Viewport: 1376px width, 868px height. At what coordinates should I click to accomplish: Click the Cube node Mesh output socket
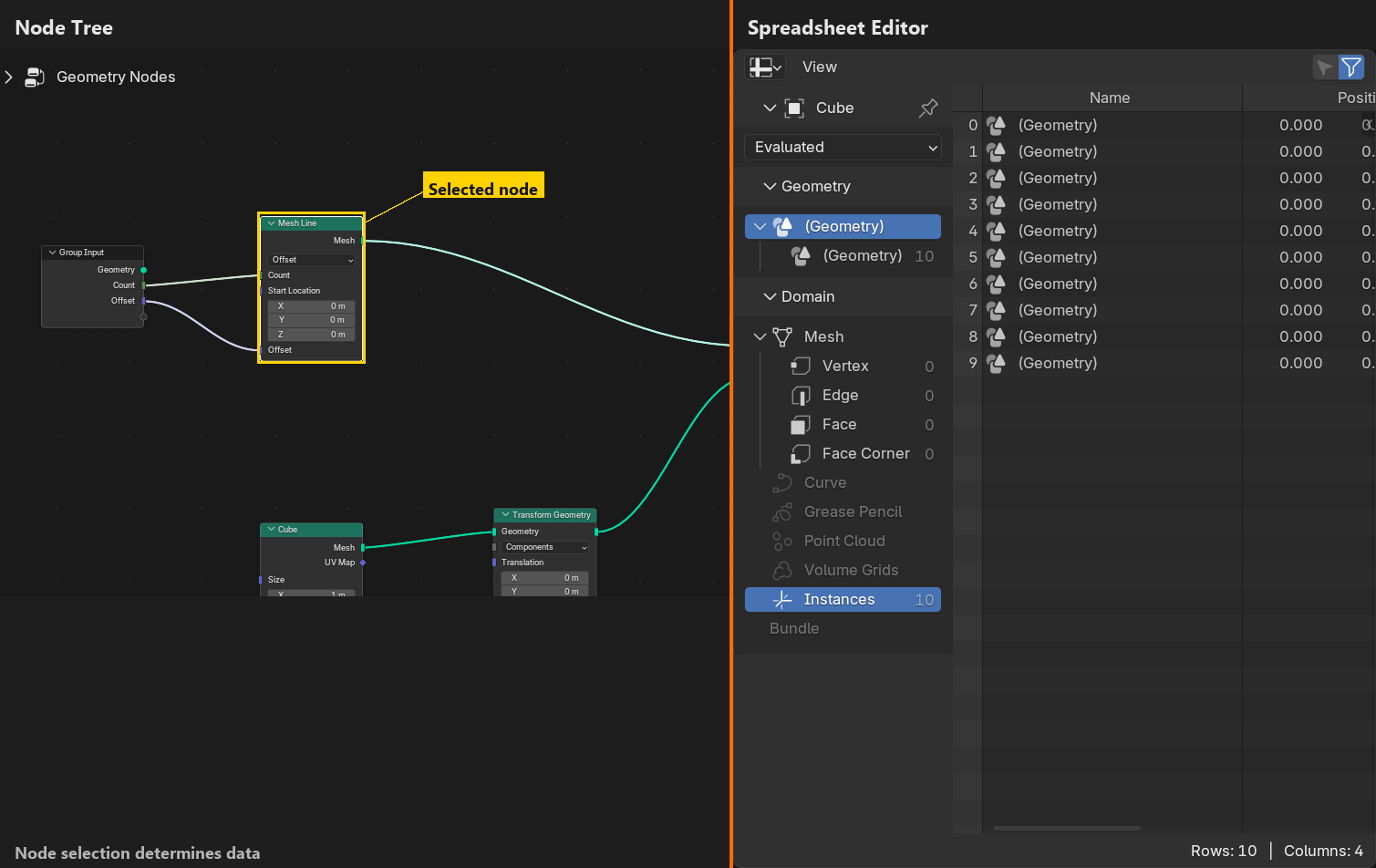[363, 548]
